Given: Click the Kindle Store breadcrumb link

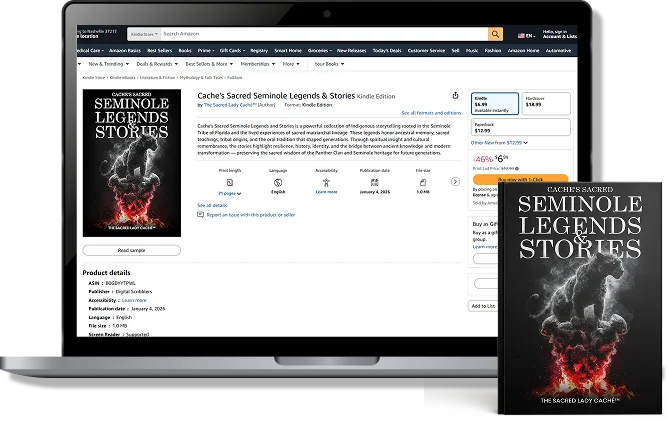Looking at the screenshot, I should (x=93, y=78).
